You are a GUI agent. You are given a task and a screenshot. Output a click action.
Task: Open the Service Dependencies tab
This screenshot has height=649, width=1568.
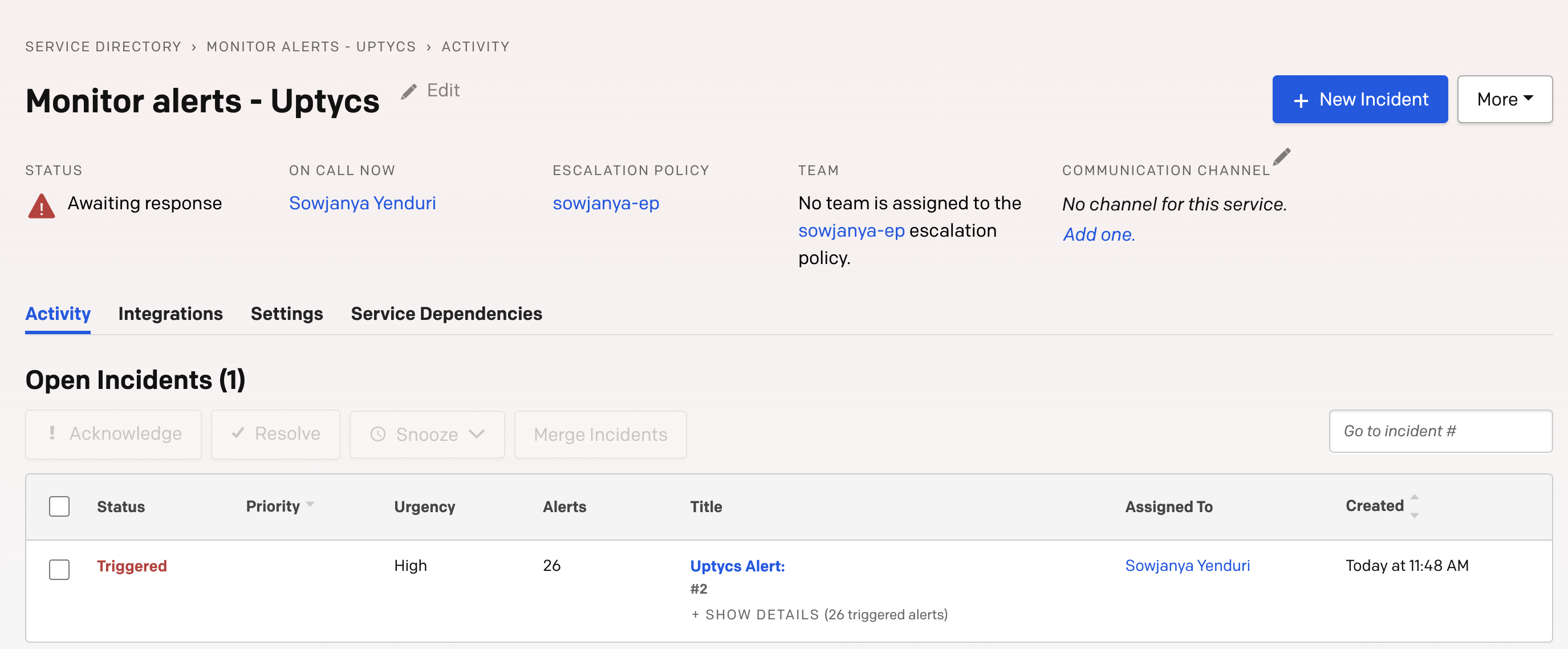[x=446, y=314]
